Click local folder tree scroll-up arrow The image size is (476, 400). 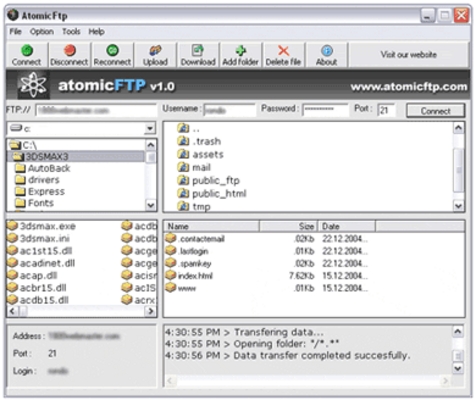(151, 145)
